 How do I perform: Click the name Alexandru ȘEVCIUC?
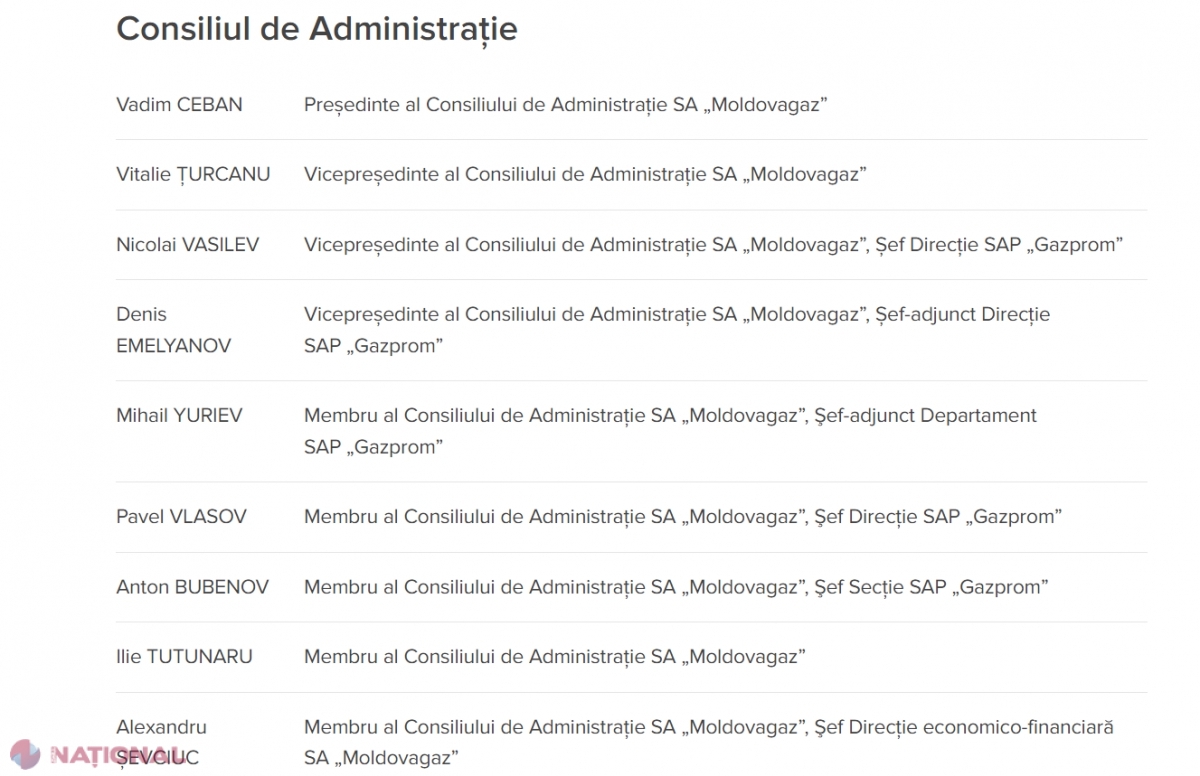[x=162, y=742]
